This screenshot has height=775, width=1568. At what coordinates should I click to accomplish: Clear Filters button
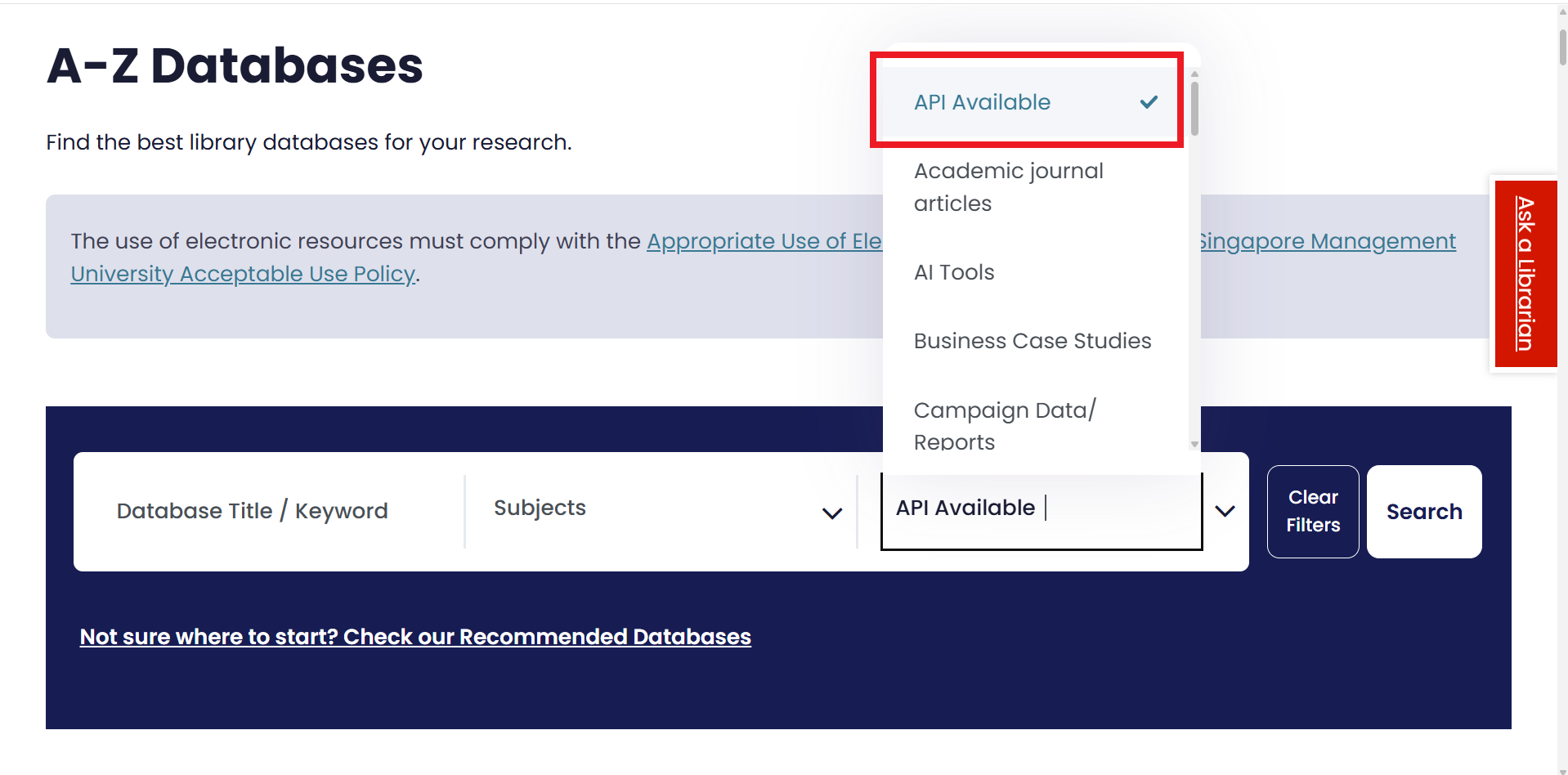tap(1313, 512)
